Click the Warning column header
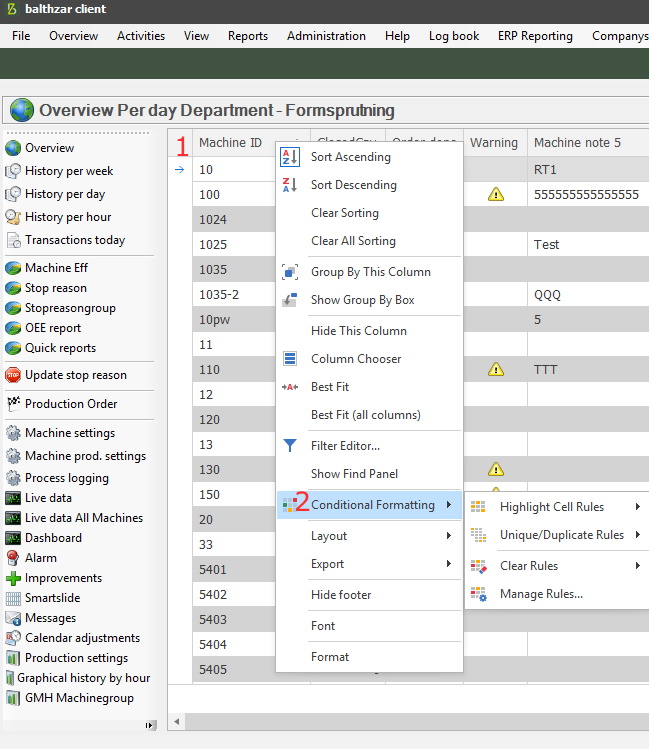The image size is (649, 749). (495, 143)
